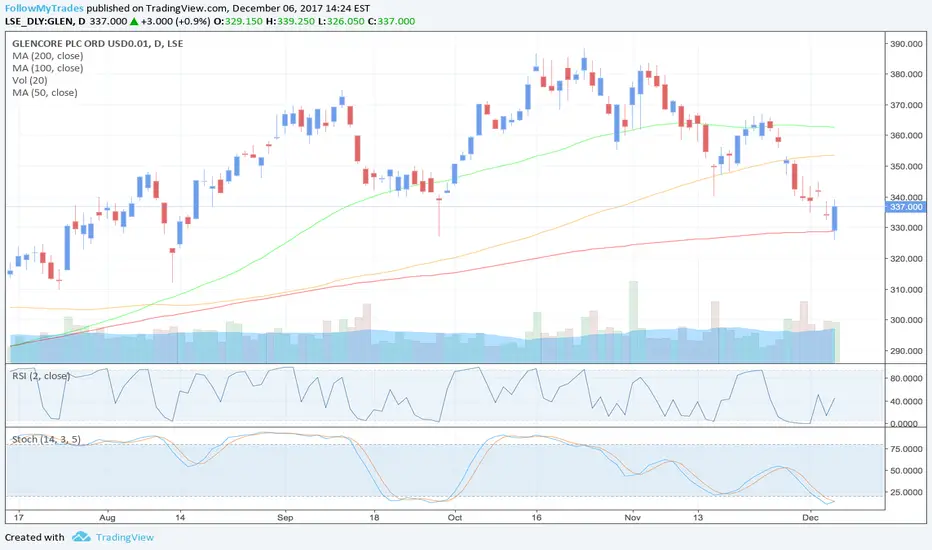This screenshot has height=550, width=932.
Task: Click the 13 date axis label
Action: click(x=698, y=517)
